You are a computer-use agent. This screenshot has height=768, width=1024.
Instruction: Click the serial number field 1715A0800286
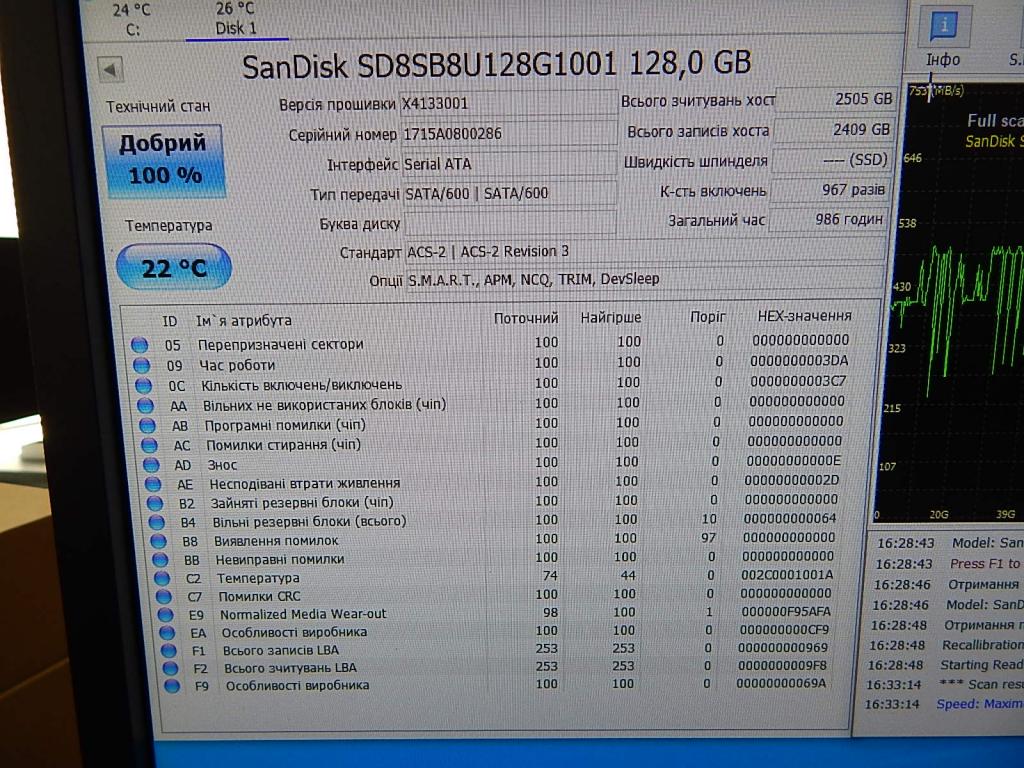click(509, 133)
